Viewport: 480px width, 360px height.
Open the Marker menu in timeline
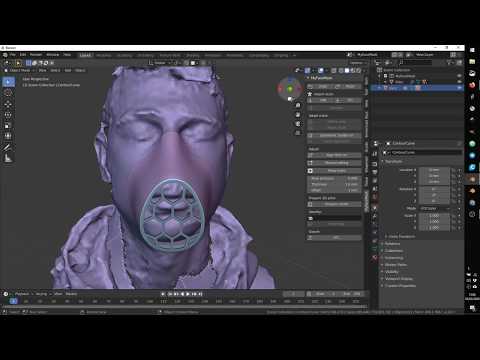[x=71, y=294]
